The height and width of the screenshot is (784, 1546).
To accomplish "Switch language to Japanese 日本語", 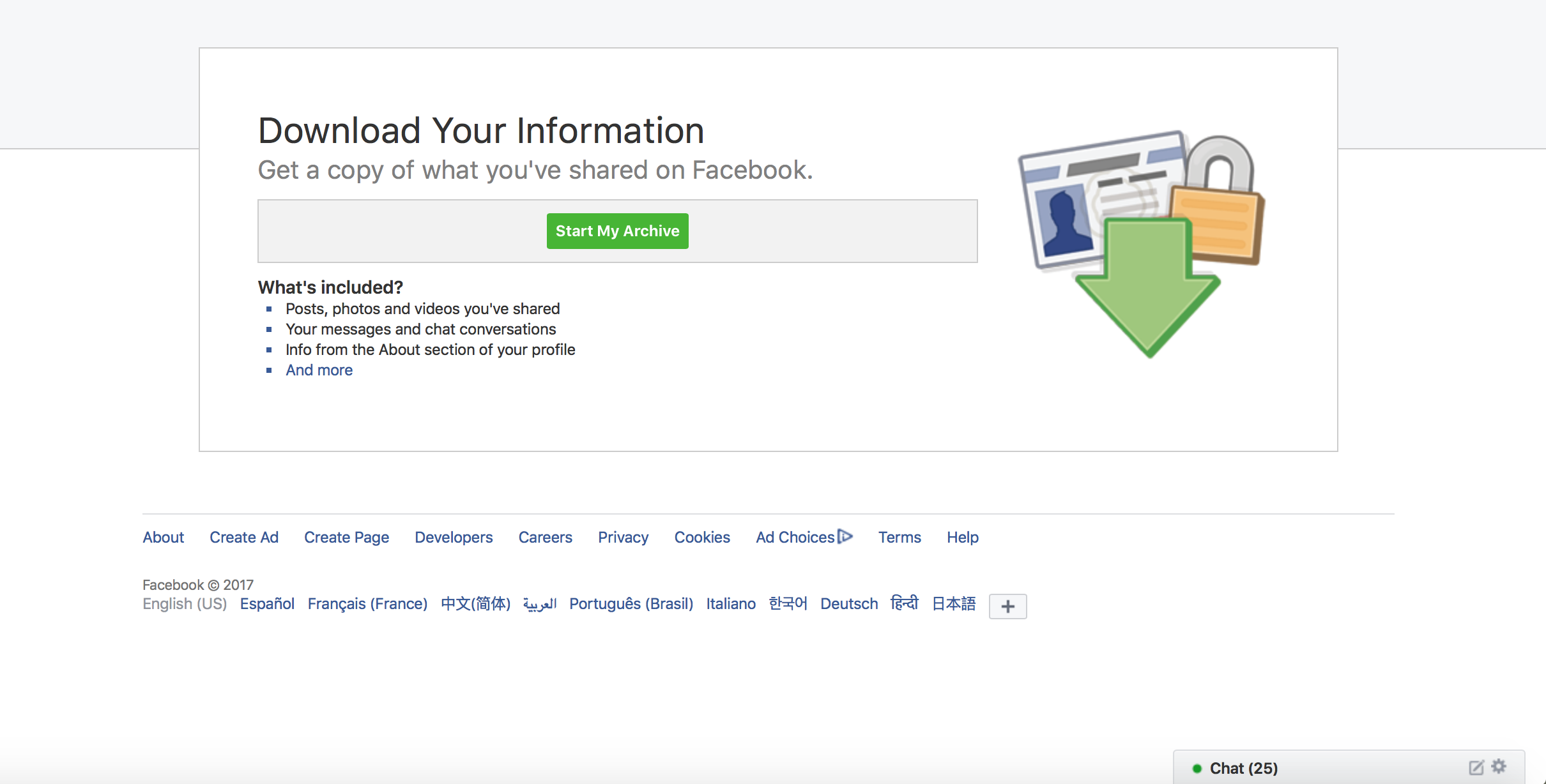I will tap(954, 604).
